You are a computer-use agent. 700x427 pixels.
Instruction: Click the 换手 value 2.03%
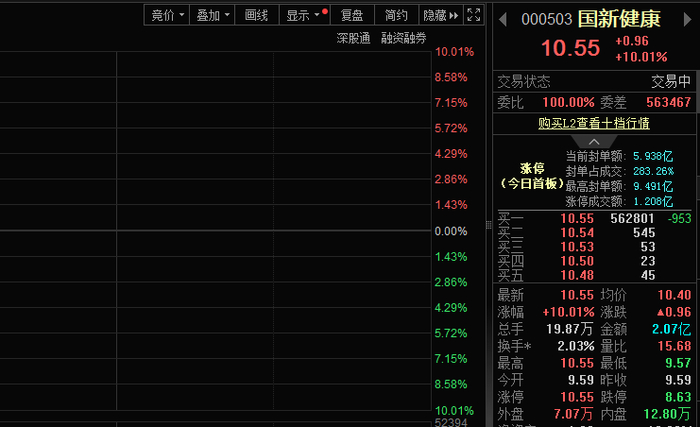click(x=576, y=346)
